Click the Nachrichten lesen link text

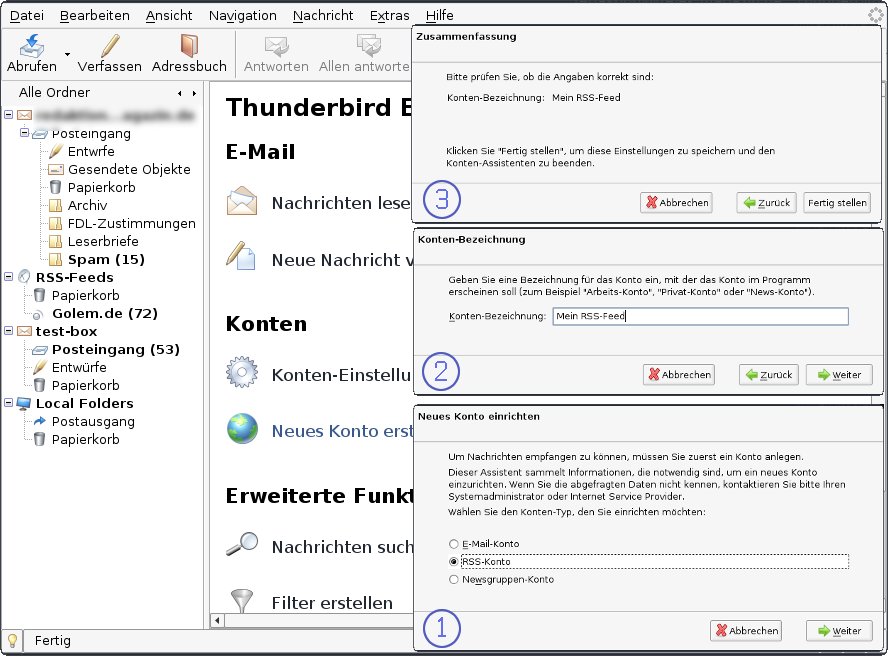tap(341, 203)
